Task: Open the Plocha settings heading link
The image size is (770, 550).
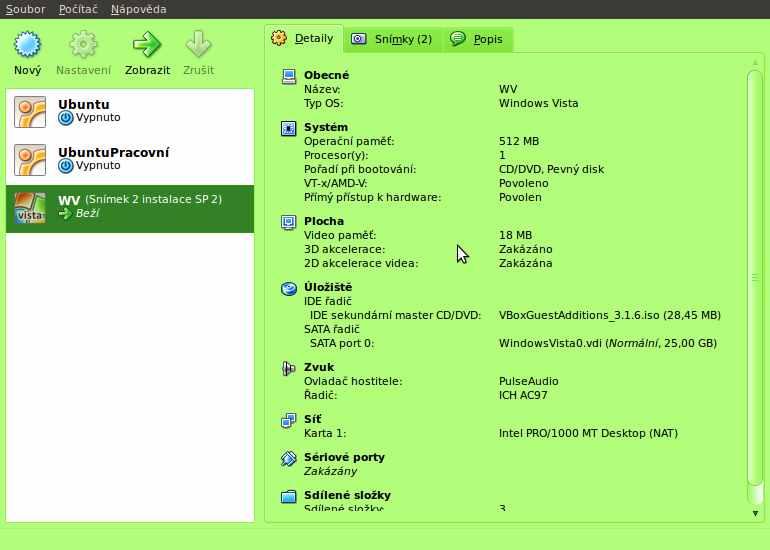Action: pos(324,221)
